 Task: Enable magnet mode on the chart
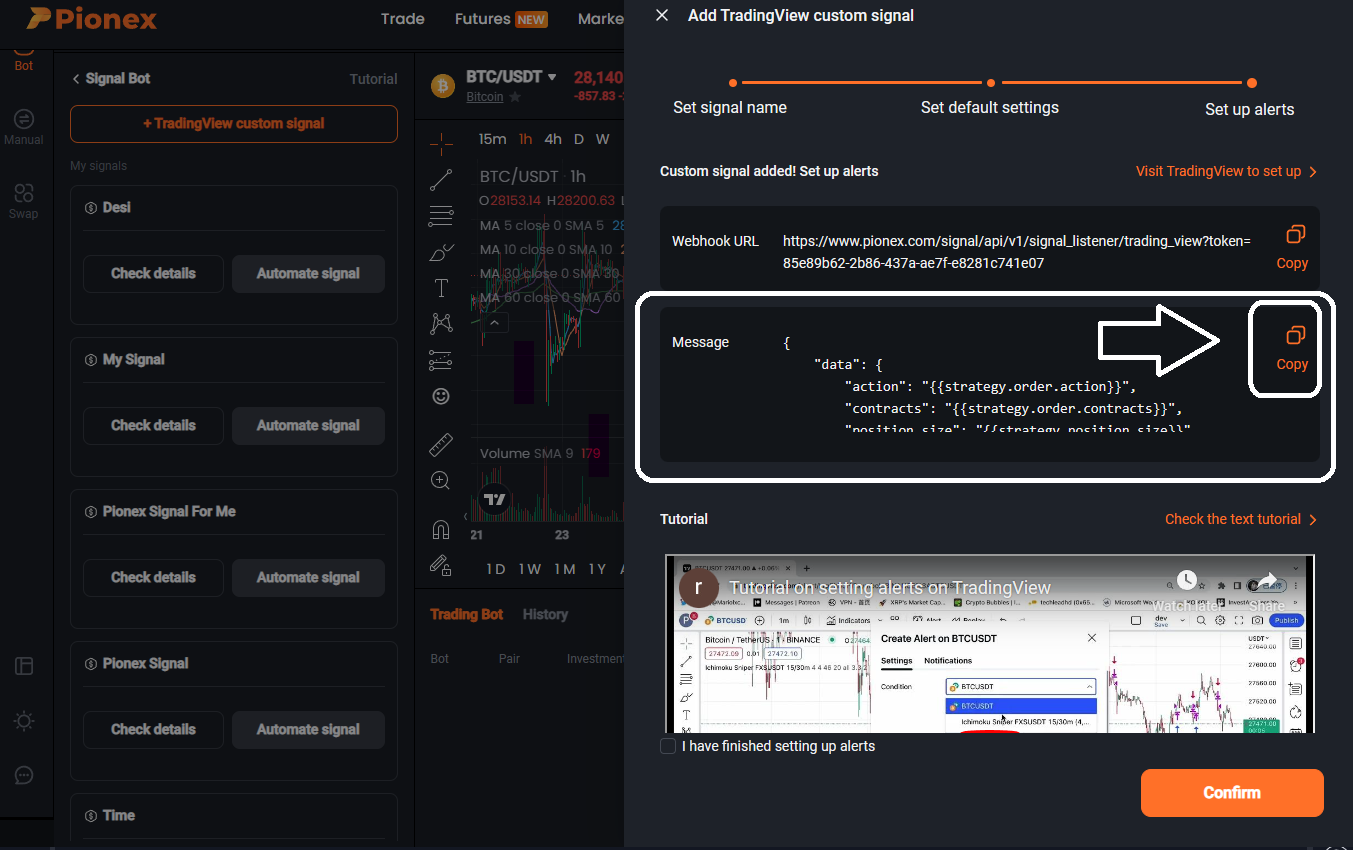(x=440, y=529)
